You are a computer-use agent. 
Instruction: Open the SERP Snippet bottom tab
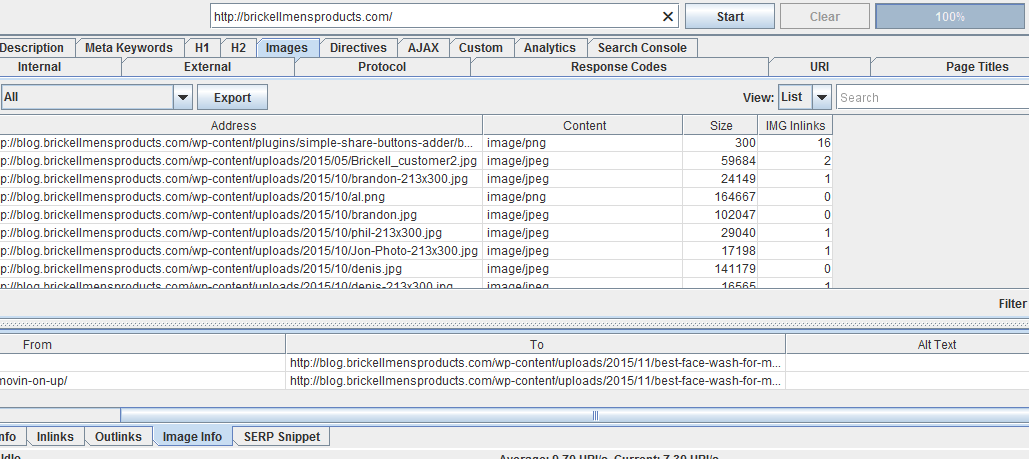click(282, 437)
